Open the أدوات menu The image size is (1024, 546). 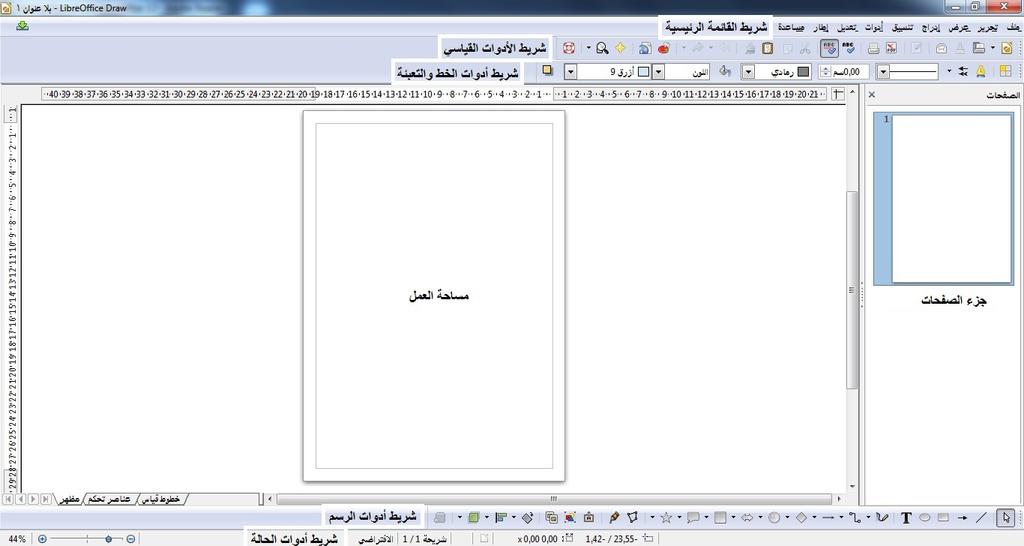click(874, 27)
